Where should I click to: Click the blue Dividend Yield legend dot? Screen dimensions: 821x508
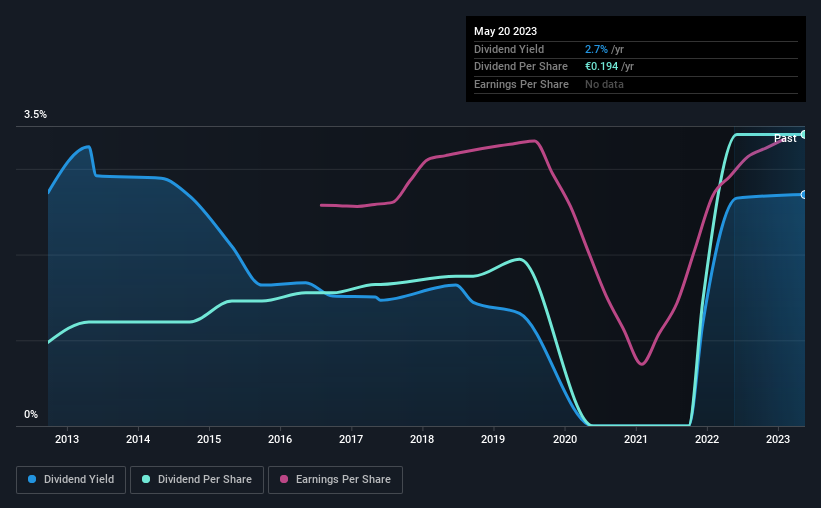click(x=32, y=479)
